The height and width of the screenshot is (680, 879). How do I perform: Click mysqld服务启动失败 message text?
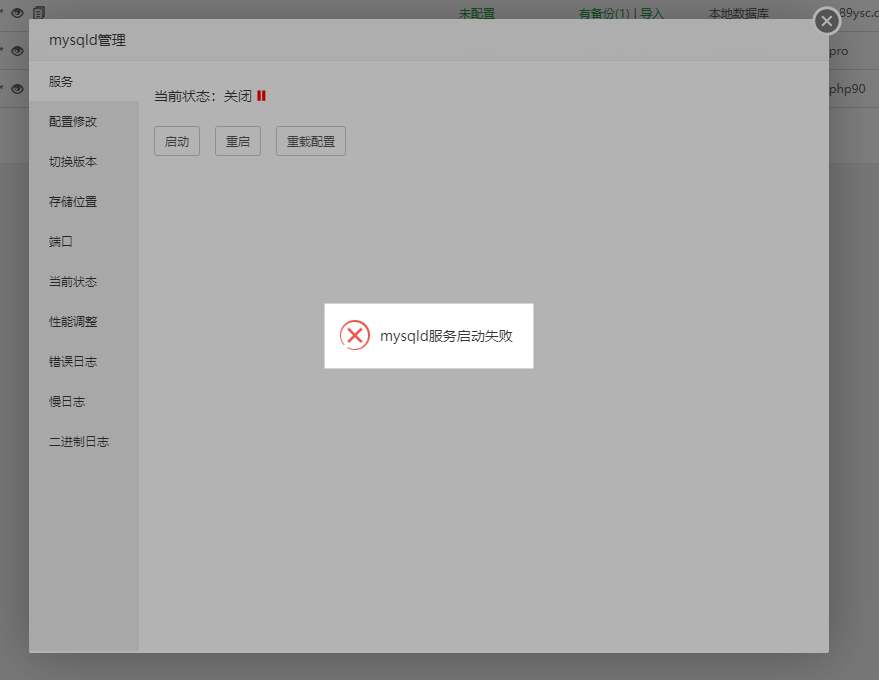[x=446, y=336]
